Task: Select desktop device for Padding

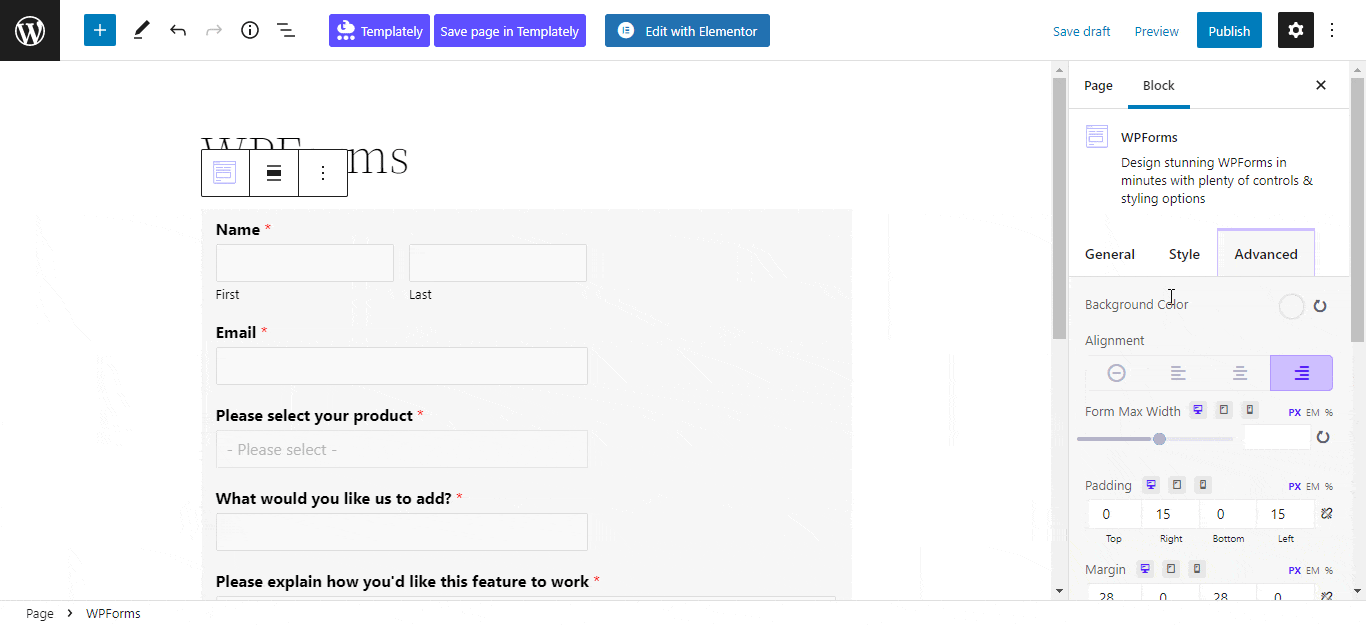Action: point(1151,485)
